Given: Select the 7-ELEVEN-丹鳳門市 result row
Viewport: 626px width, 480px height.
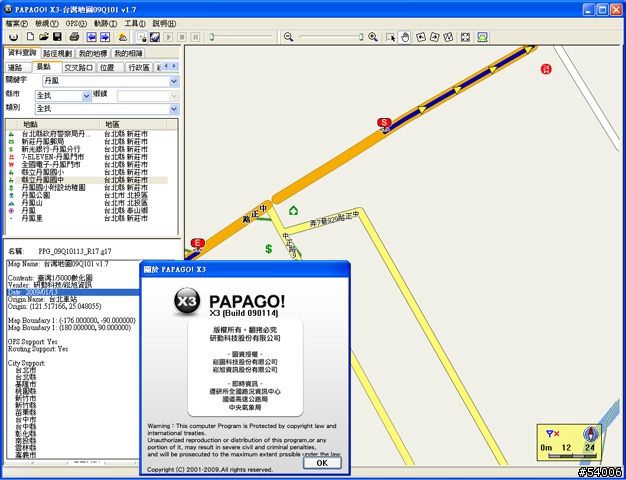Looking at the screenshot, I should (x=87, y=157).
